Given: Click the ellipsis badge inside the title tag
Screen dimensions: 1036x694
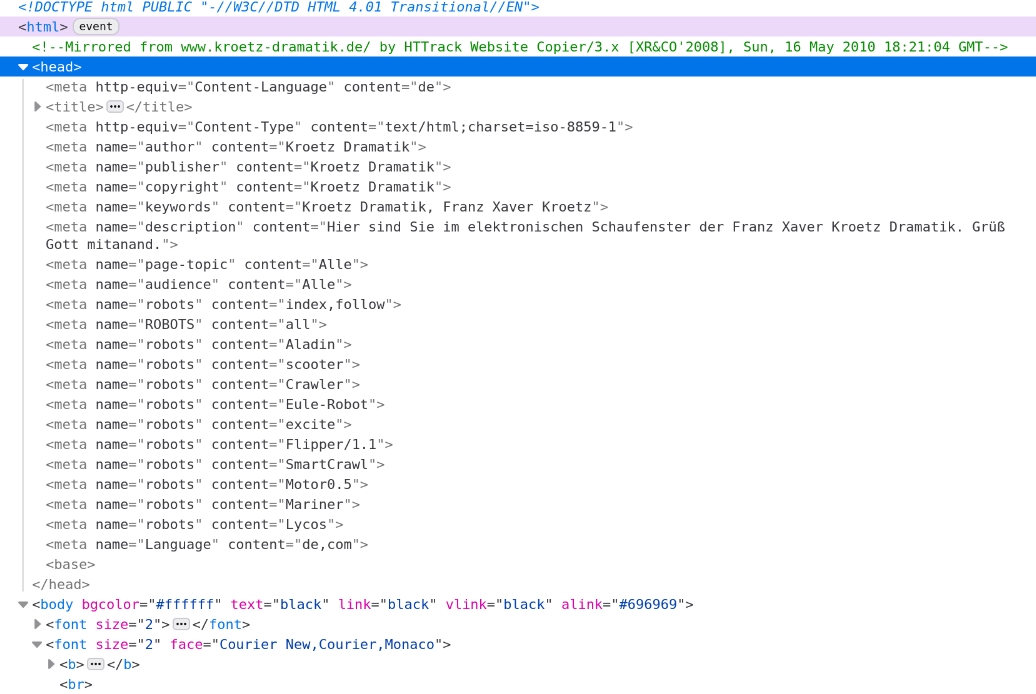Looking at the screenshot, I should (115, 107).
